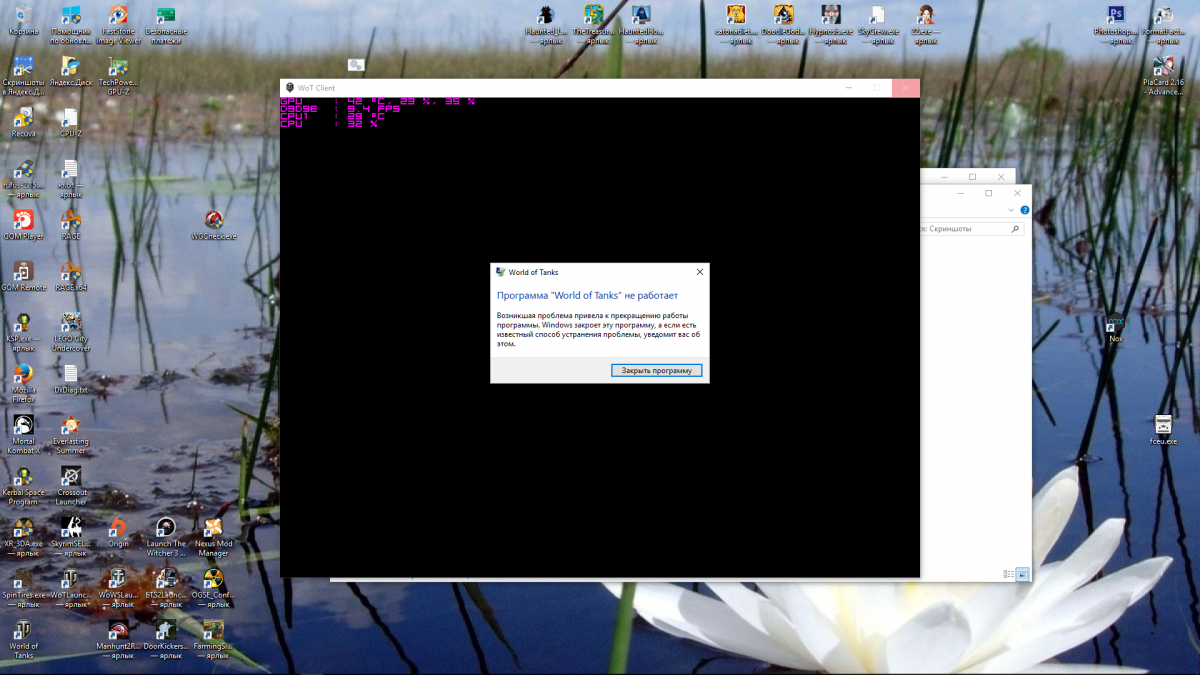Select the Hypnosis.exe shortcut icon
Image resolution: width=1200 pixels, height=675 pixels.
click(x=831, y=24)
